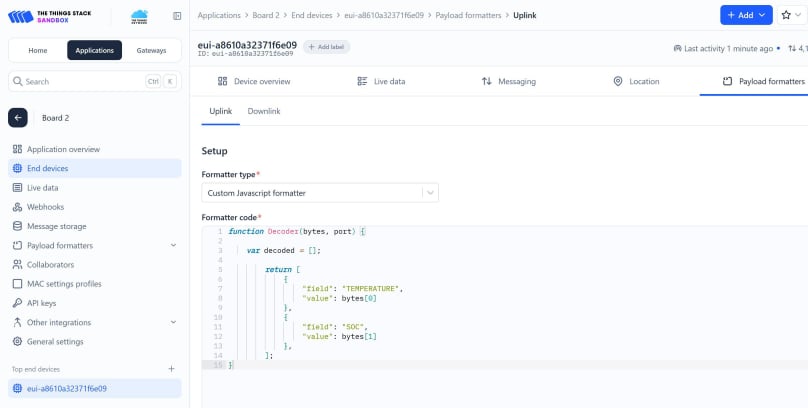
Task: Click Applications in the breadcrumb
Action: point(219,15)
